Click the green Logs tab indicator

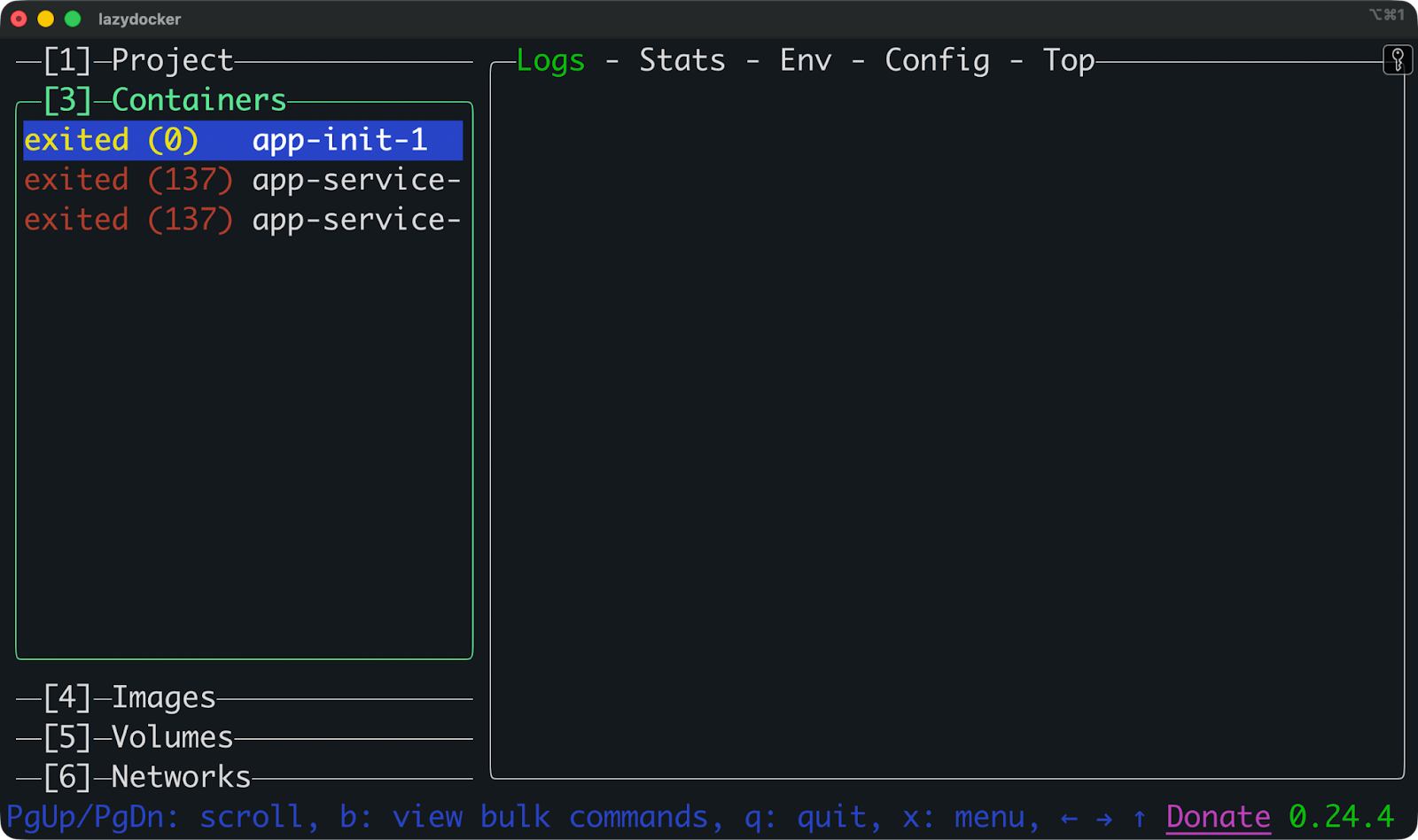click(549, 60)
